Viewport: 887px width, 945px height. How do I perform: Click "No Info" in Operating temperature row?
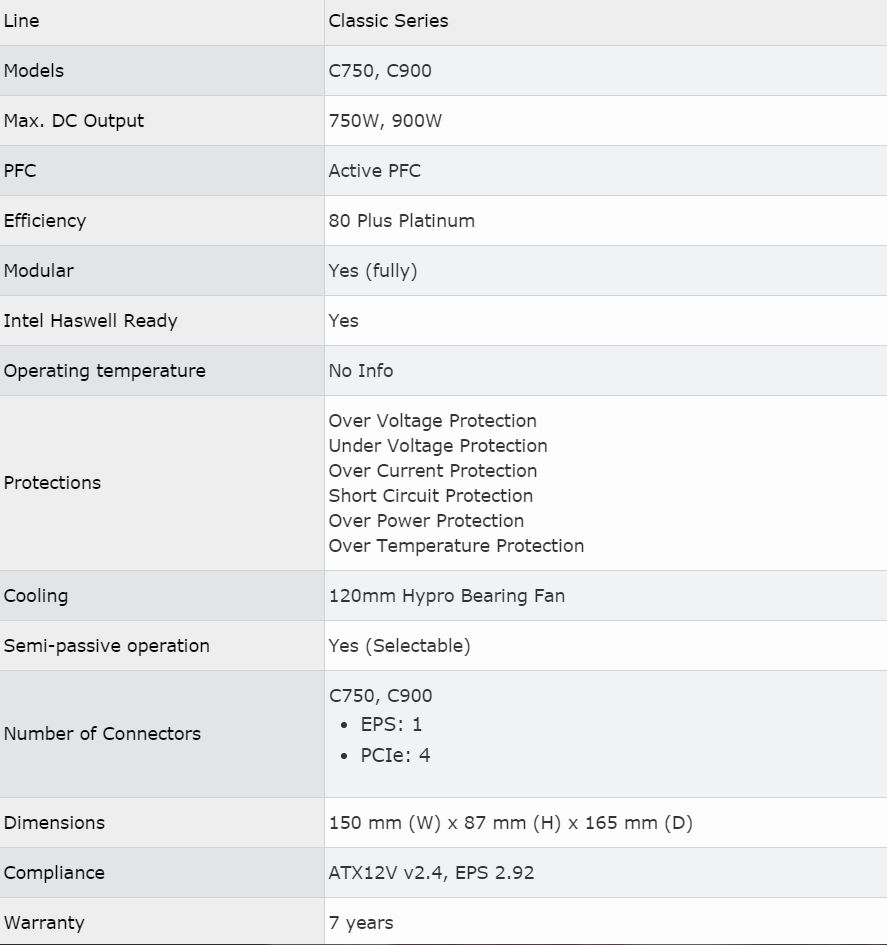(361, 371)
